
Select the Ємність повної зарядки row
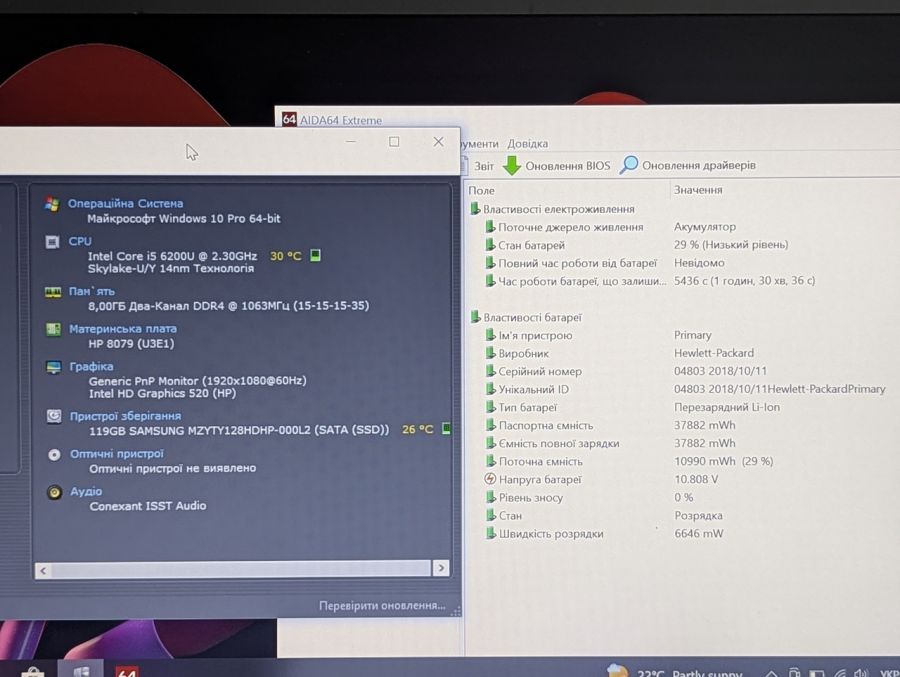pyautogui.click(x=683, y=443)
